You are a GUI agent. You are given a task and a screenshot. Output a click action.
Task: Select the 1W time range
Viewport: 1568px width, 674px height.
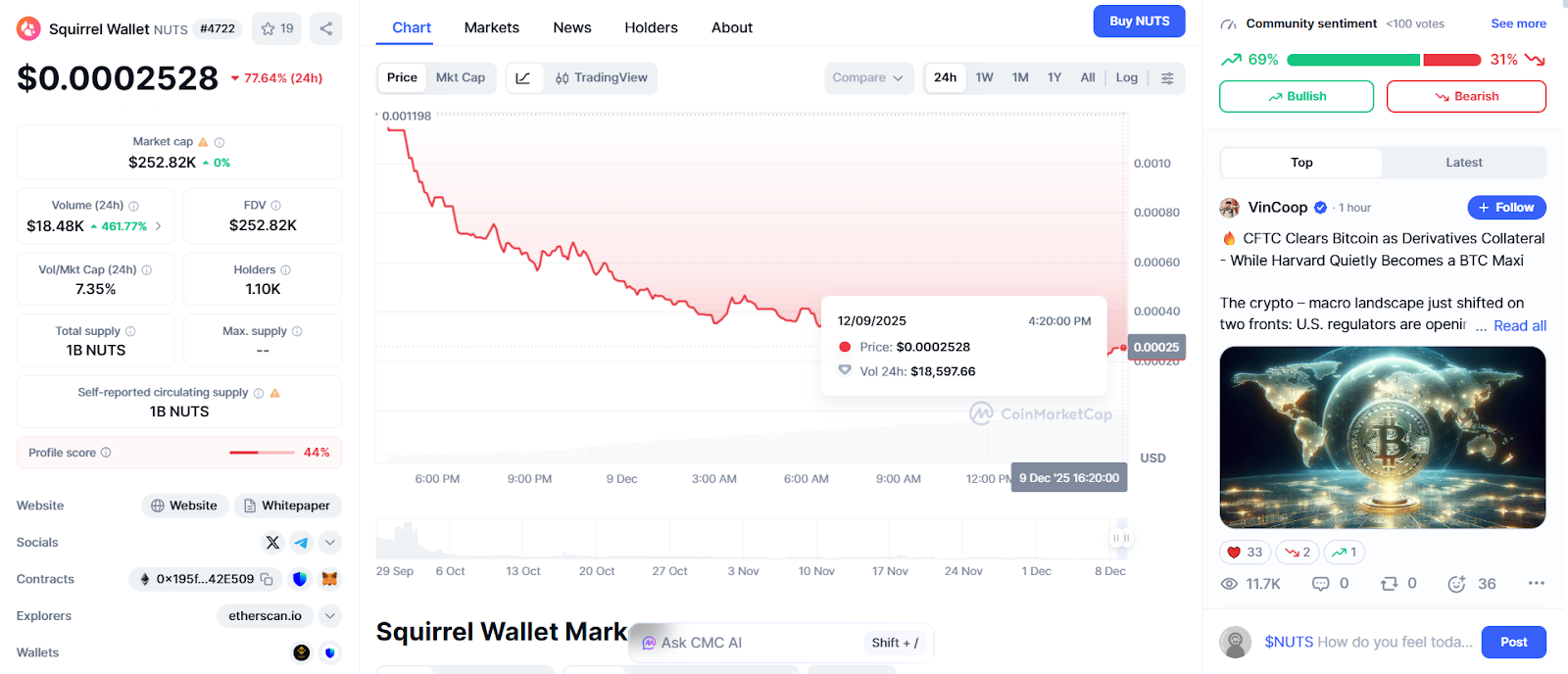click(985, 77)
